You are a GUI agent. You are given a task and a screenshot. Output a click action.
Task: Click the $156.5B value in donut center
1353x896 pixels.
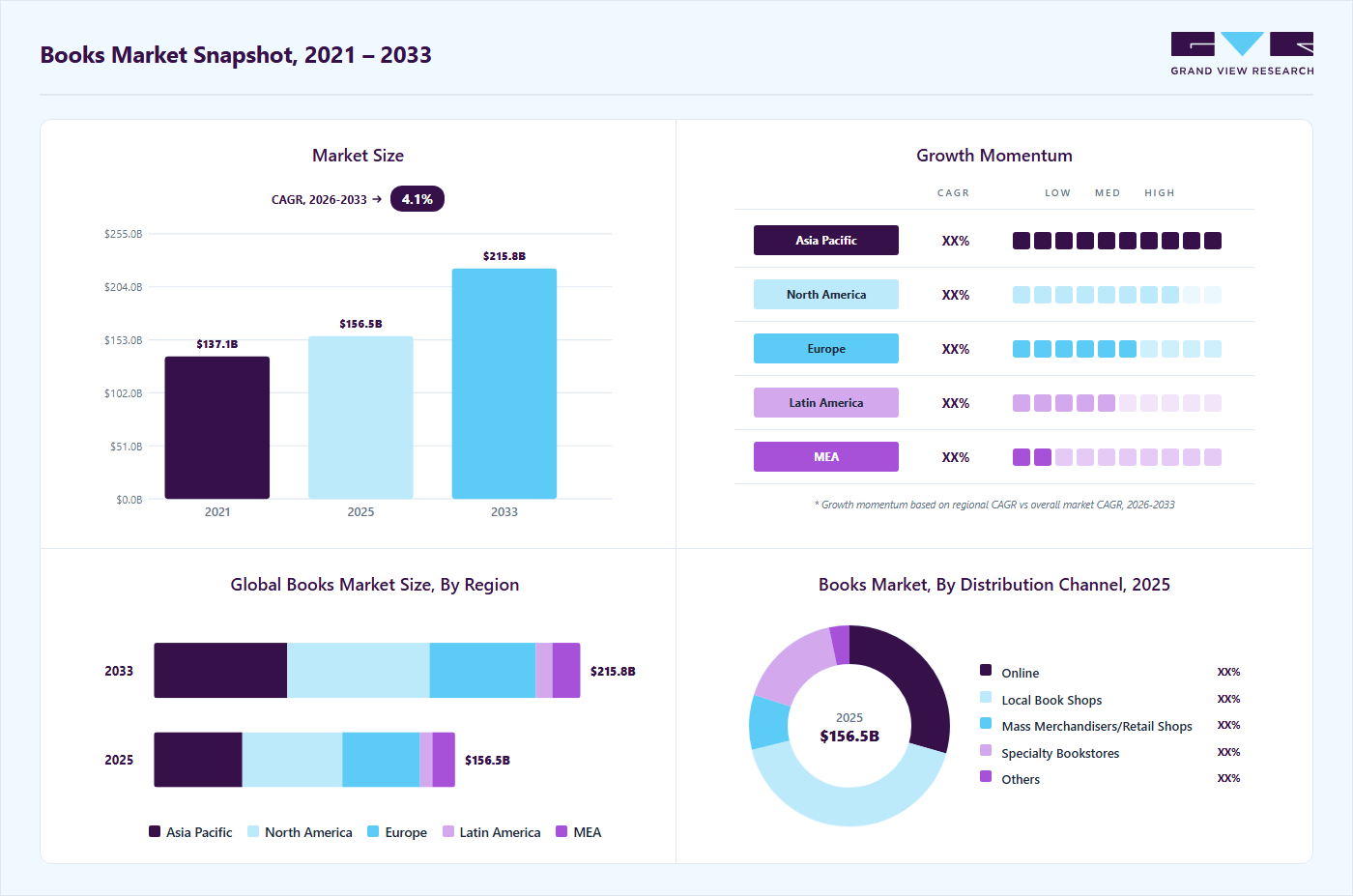[849, 737]
